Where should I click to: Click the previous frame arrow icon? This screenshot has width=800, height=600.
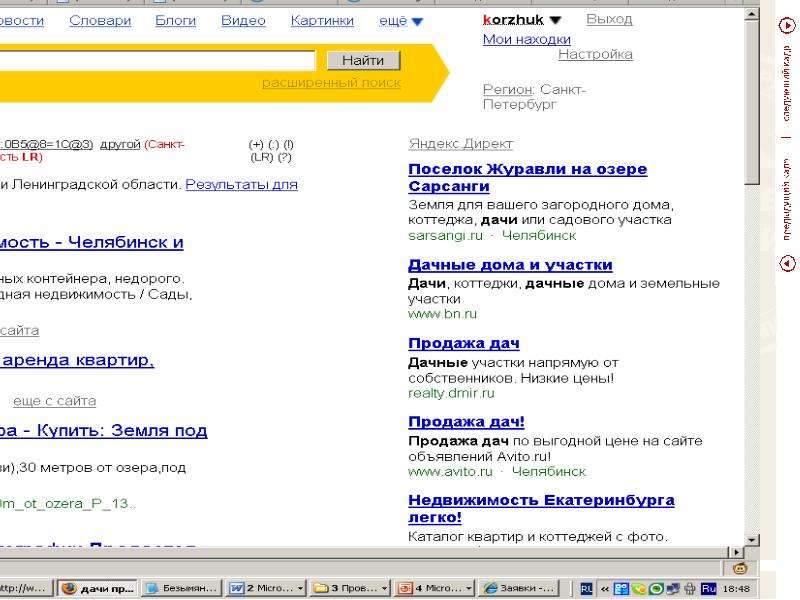(x=787, y=263)
